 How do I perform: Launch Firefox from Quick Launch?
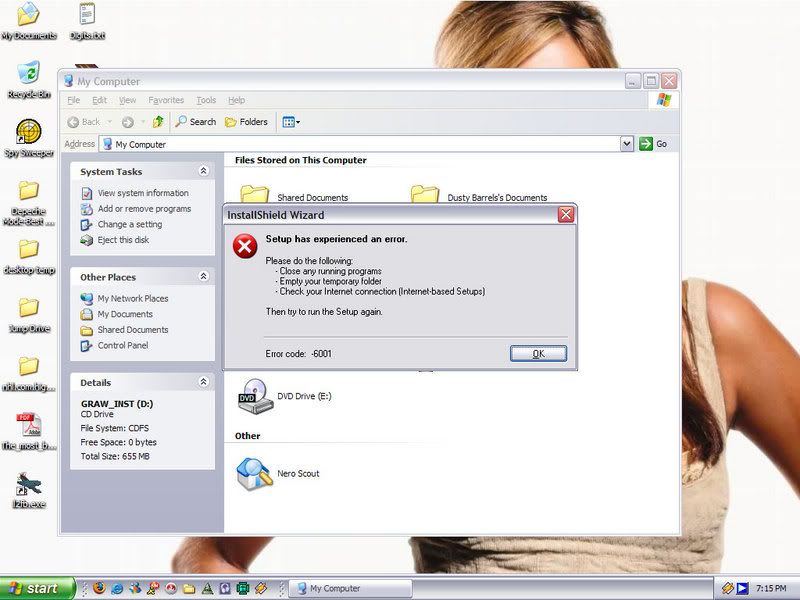pyautogui.click(x=99, y=588)
